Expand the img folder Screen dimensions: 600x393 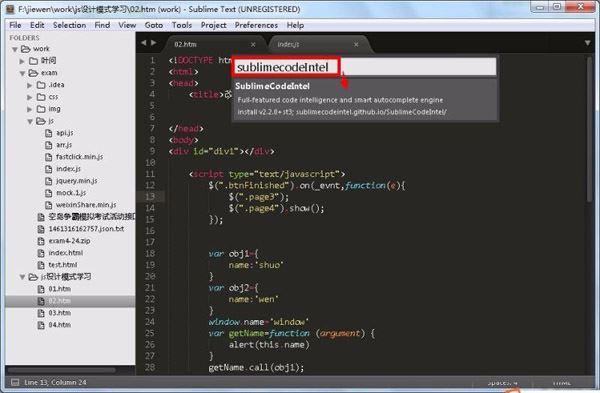tap(29, 109)
